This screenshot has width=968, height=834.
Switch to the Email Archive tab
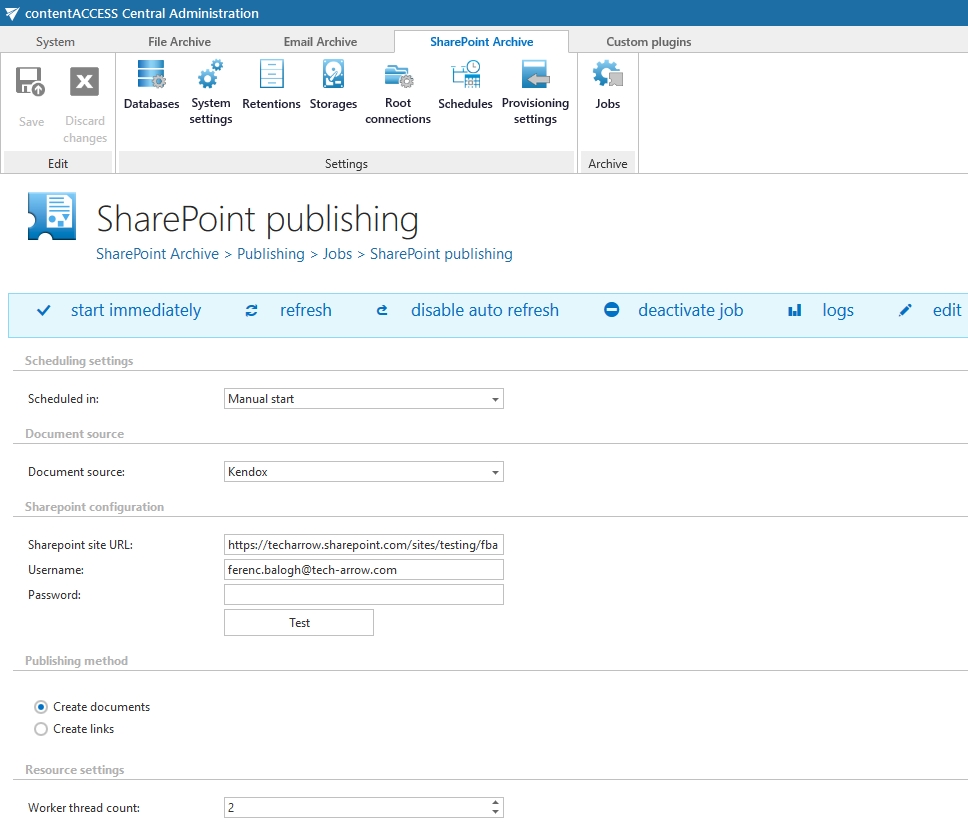(320, 42)
